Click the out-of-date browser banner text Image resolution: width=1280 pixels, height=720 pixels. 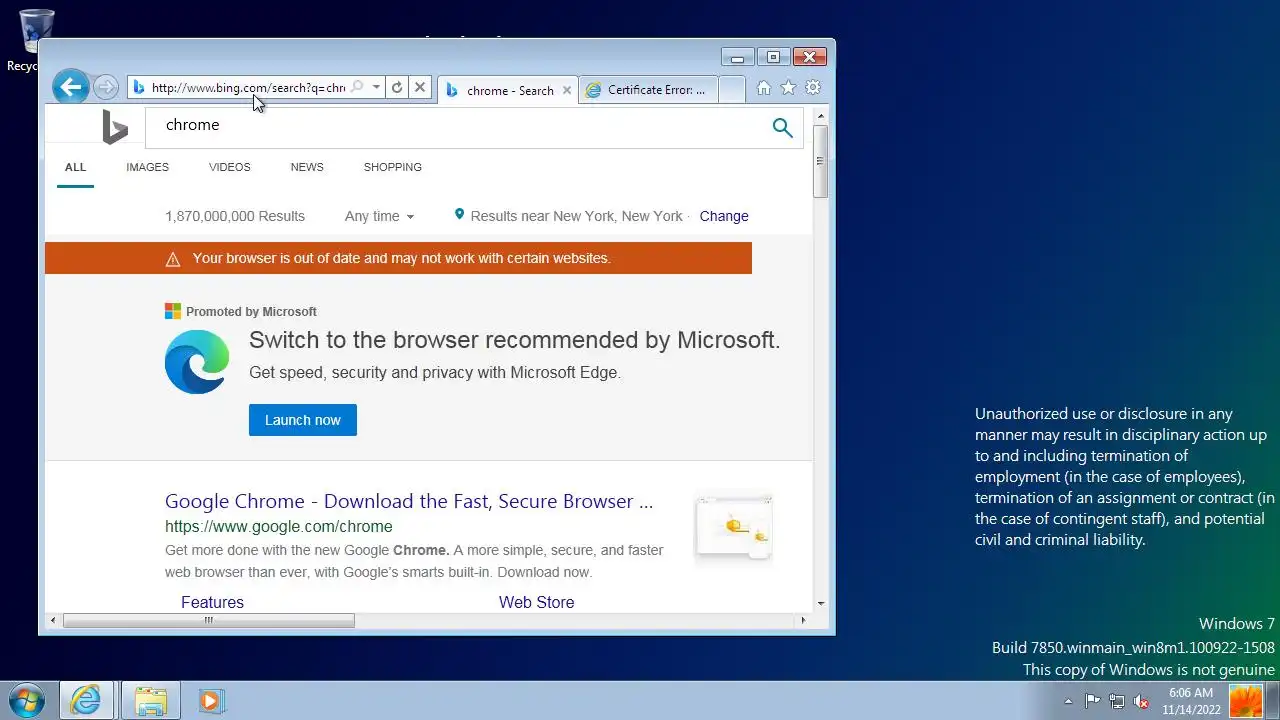point(401,258)
